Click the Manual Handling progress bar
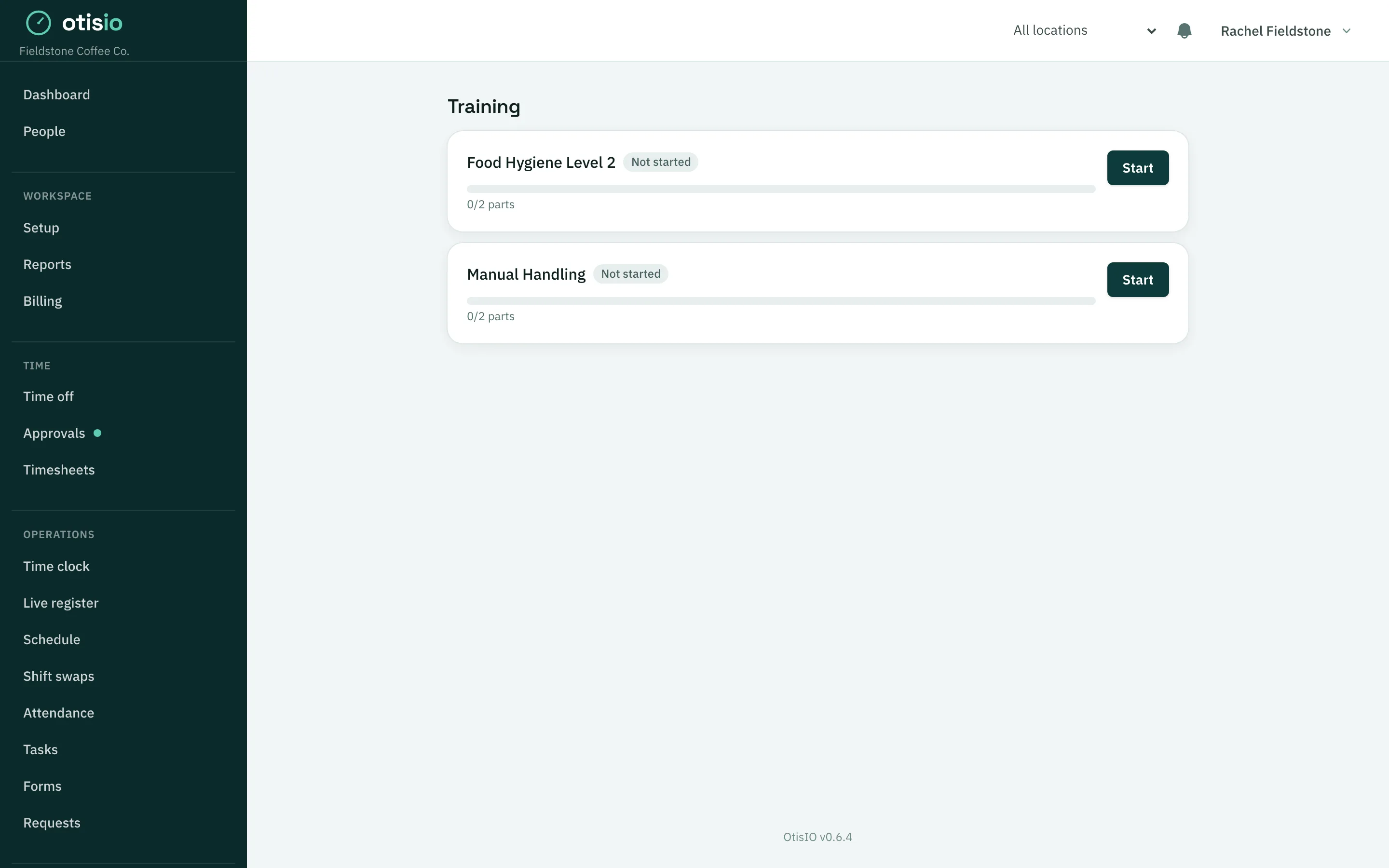 pos(781,301)
